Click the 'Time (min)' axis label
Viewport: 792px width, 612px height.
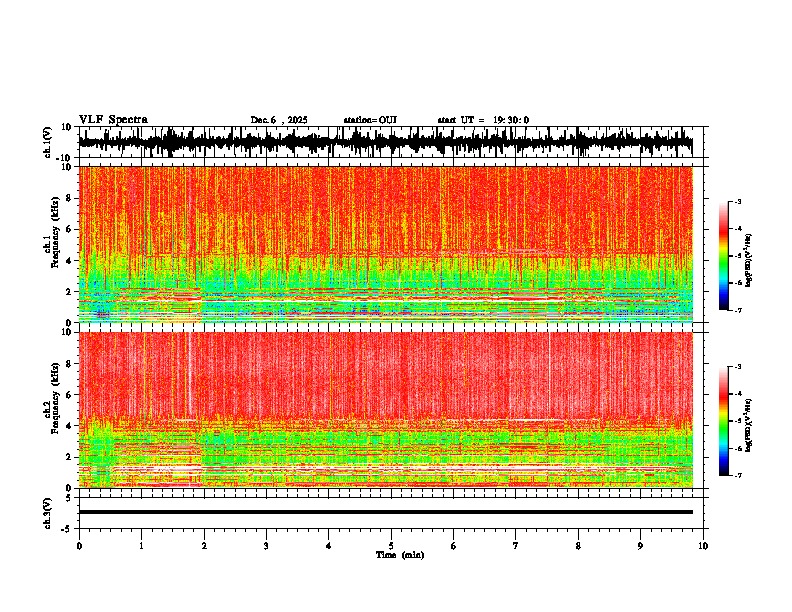pos(400,555)
